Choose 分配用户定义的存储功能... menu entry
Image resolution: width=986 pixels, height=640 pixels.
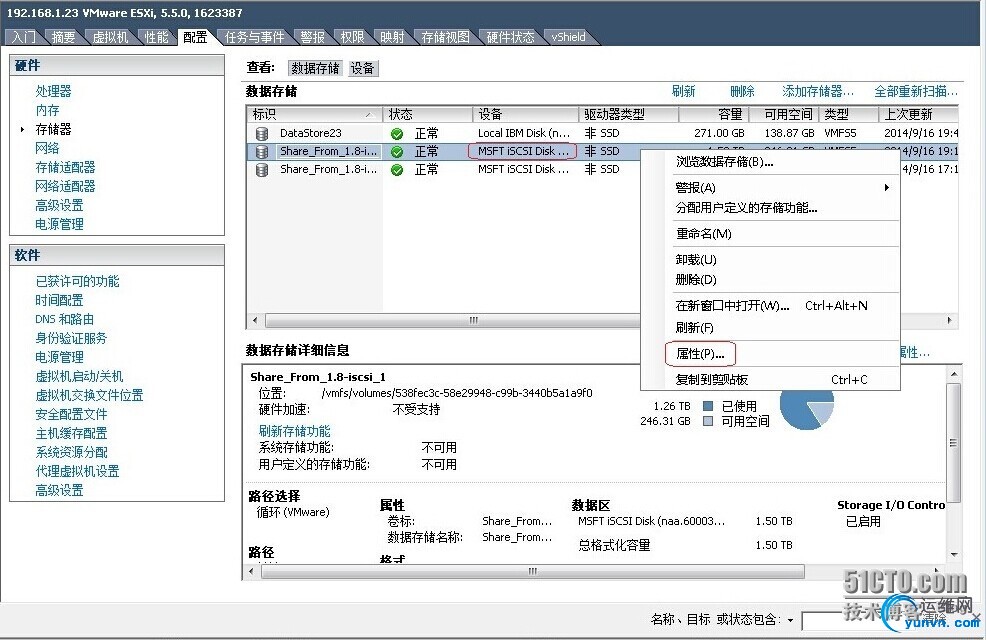(x=746, y=207)
